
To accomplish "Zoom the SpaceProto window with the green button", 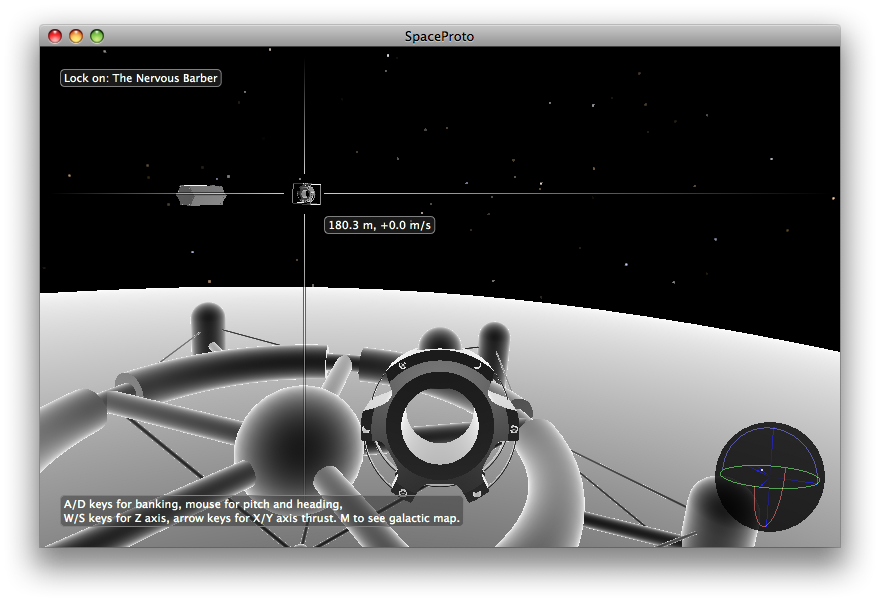I will point(97,36).
